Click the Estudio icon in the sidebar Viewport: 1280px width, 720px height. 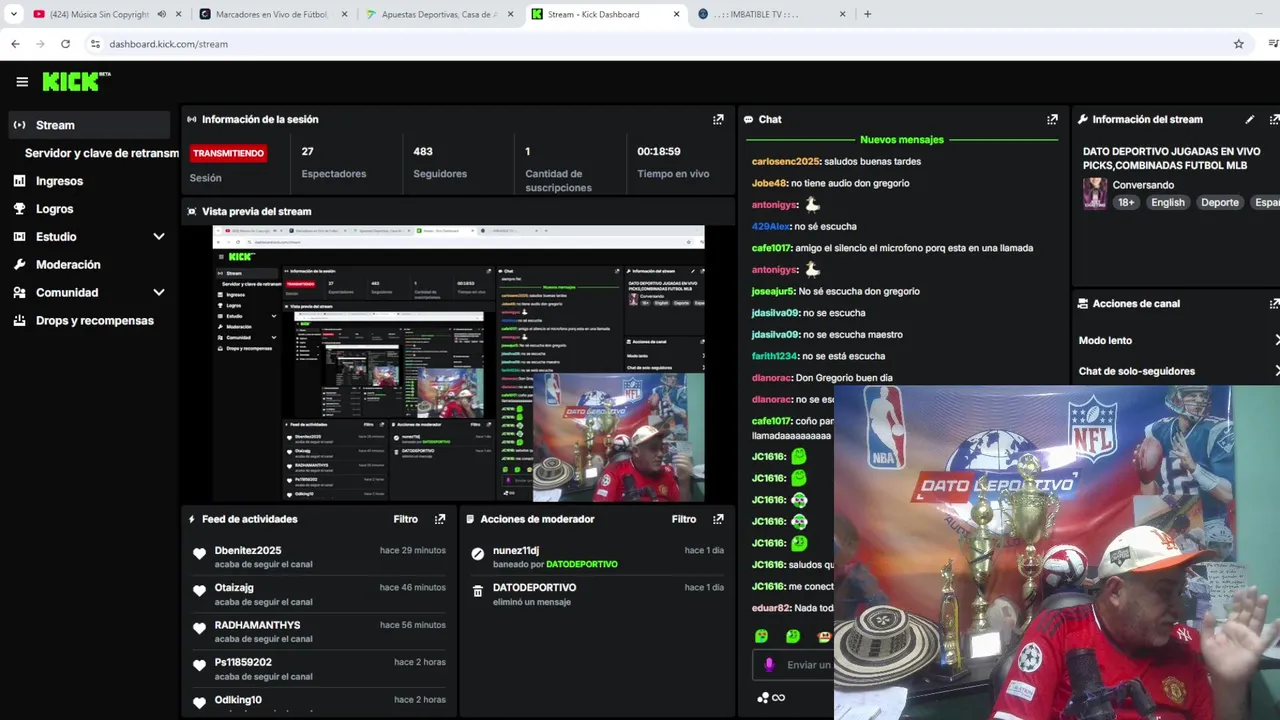pyautogui.click(x=19, y=237)
